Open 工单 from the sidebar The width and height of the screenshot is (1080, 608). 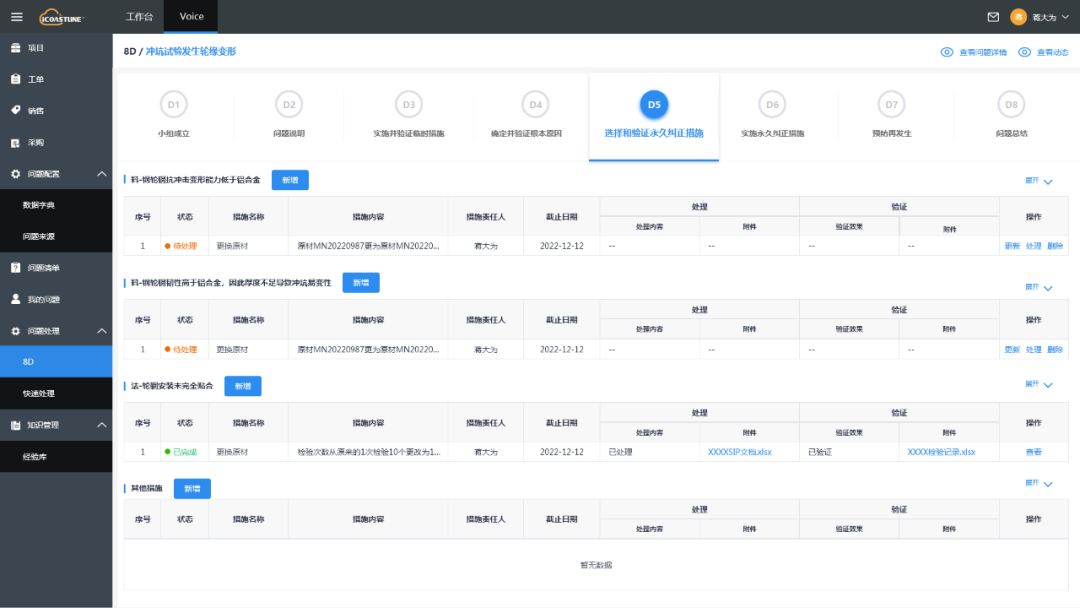coord(35,79)
